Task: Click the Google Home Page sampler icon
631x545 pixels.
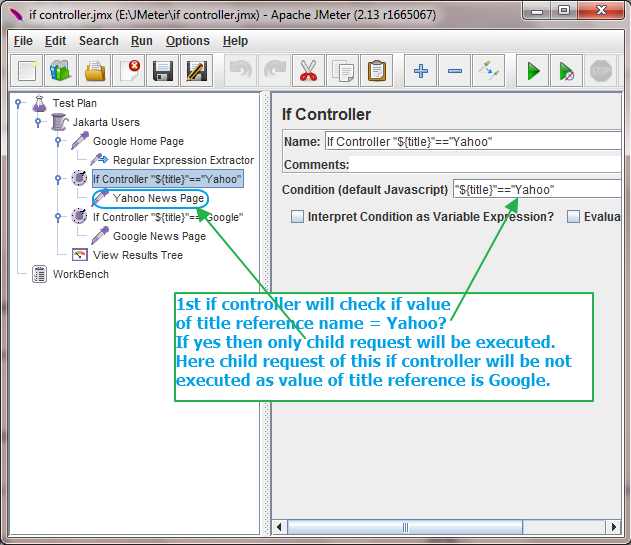Action: [80, 141]
